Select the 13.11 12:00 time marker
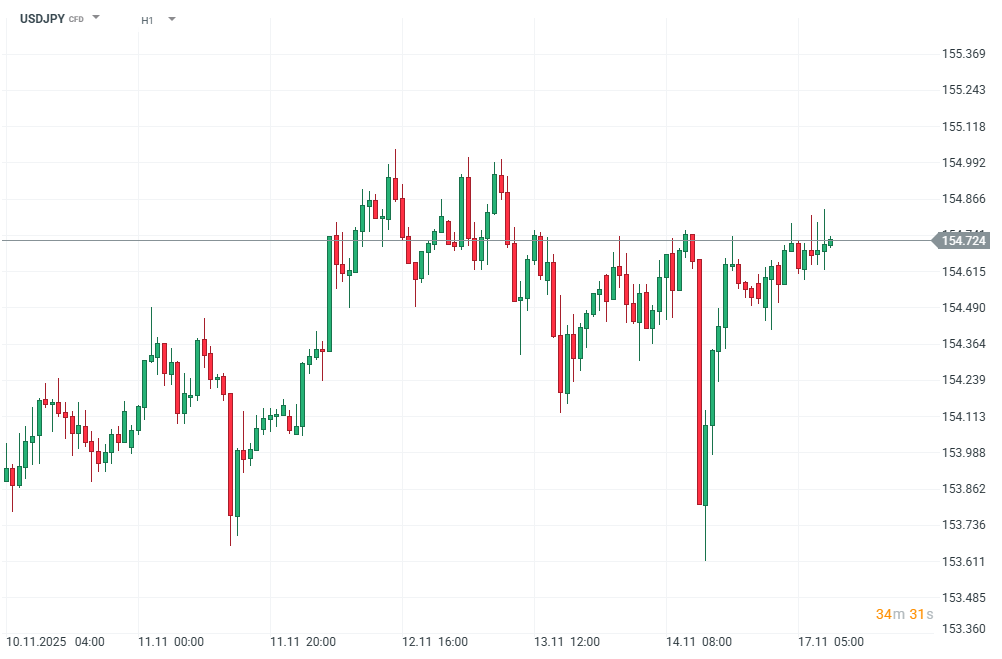1002x659 pixels. pos(567,641)
